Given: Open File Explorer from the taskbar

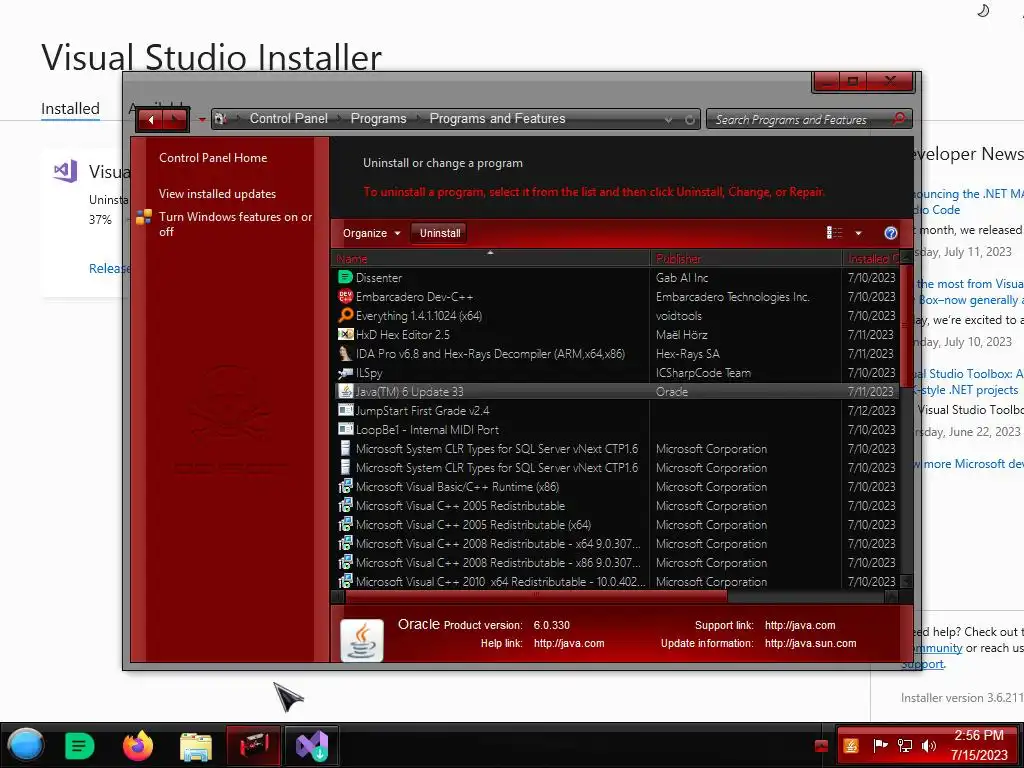Looking at the screenshot, I should click(196, 746).
